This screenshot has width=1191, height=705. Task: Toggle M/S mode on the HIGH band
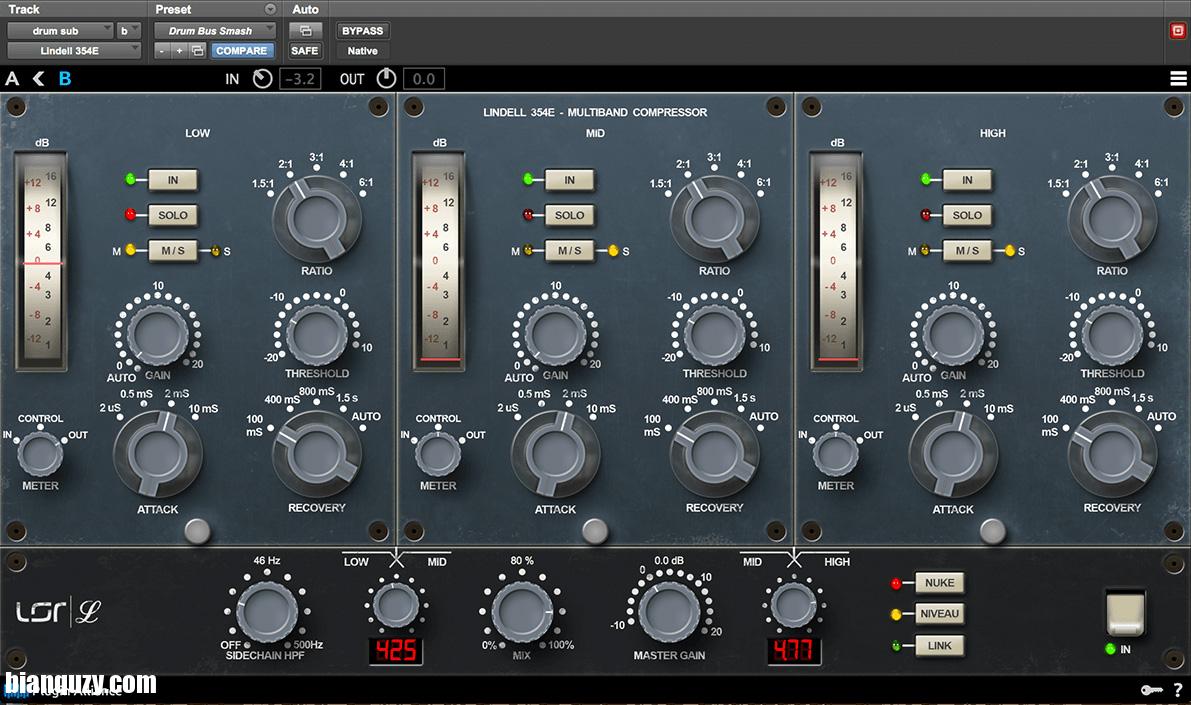(x=965, y=250)
